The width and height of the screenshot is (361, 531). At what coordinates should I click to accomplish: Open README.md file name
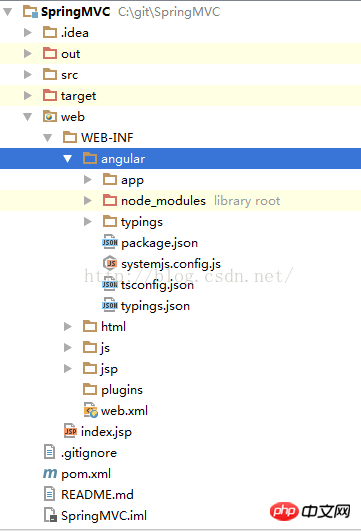[x=97, y=495]
